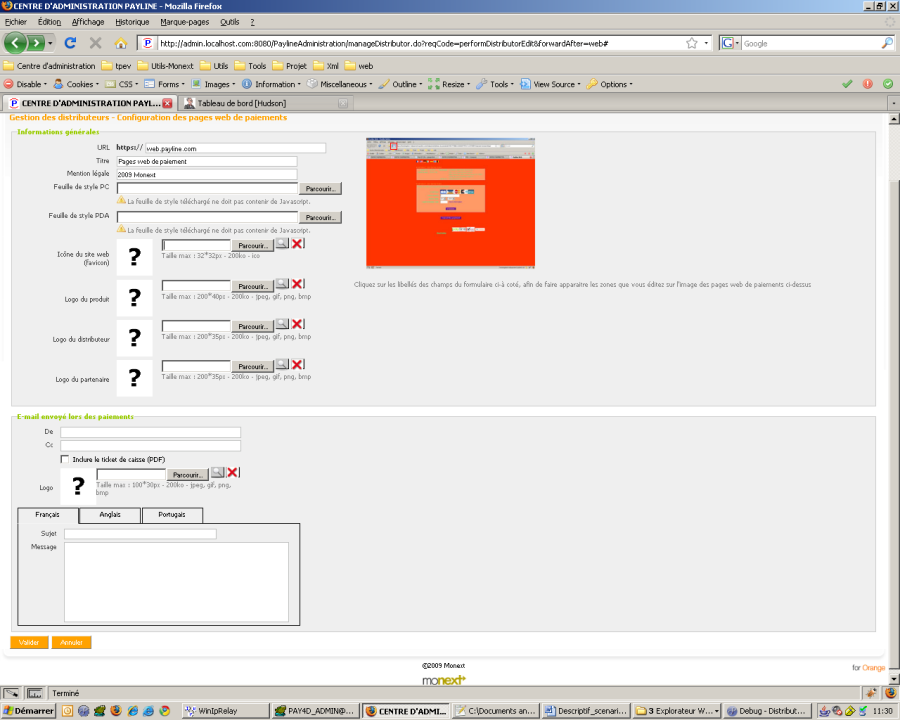The width and height of the screenshot is (900, 720).
Task: Preview e-mail Logo with magnifier icon
Action: coord(217,472)
